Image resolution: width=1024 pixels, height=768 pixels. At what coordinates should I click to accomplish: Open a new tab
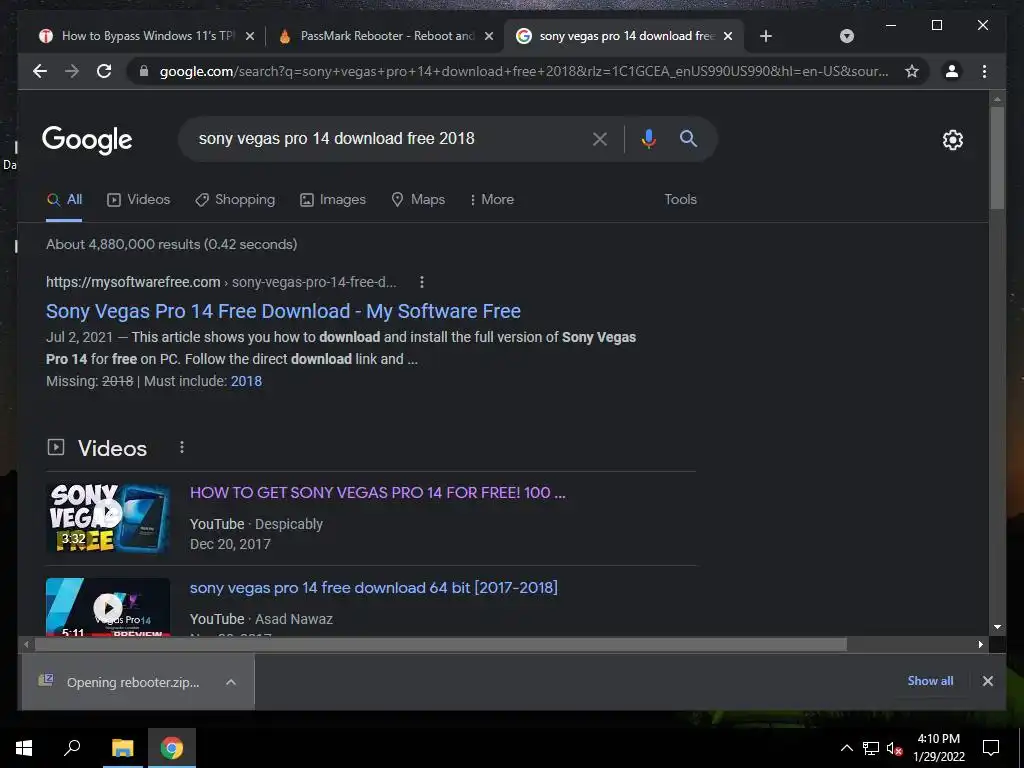(766, 36)
